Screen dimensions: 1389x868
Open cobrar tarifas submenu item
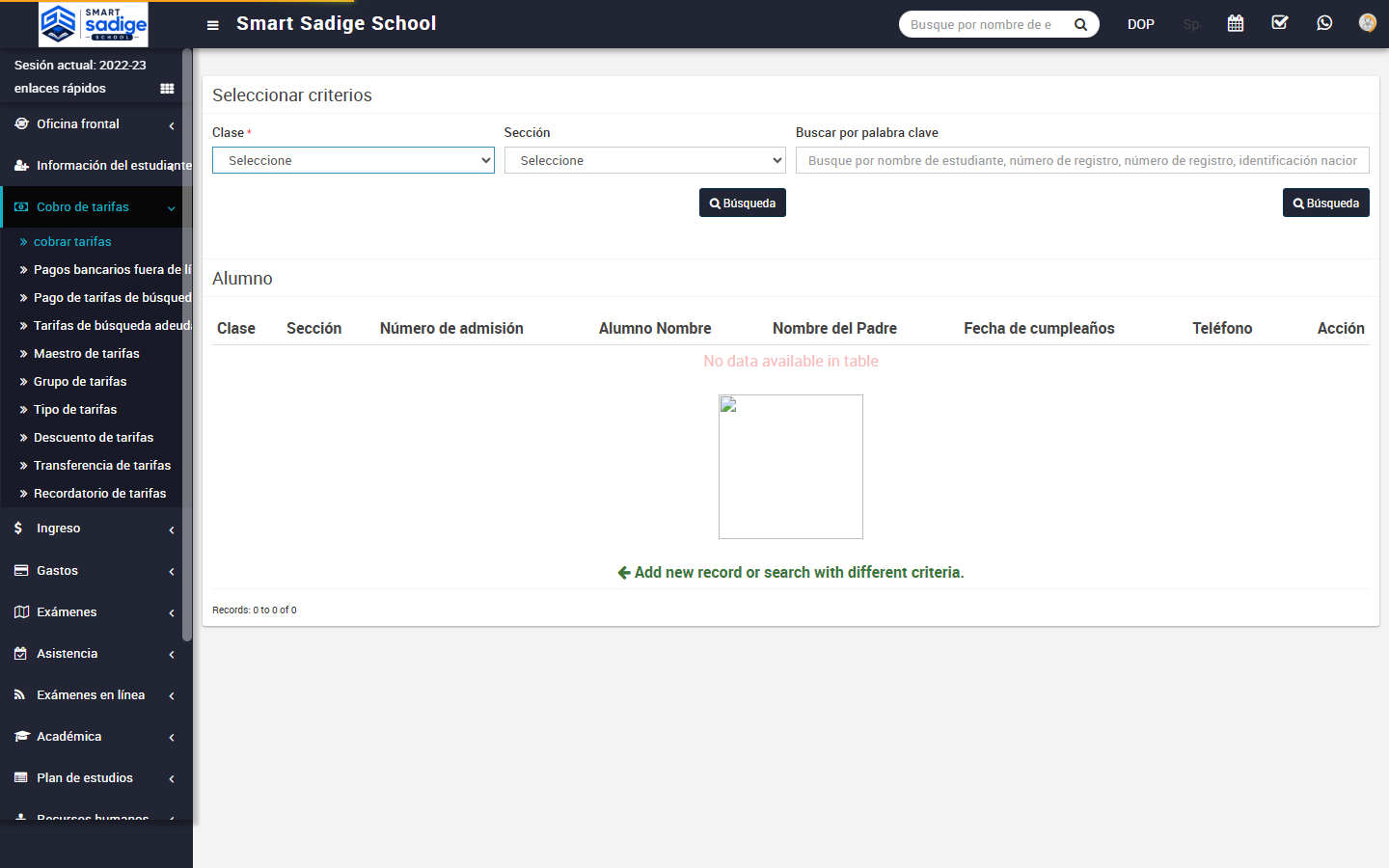pos(72,241)
